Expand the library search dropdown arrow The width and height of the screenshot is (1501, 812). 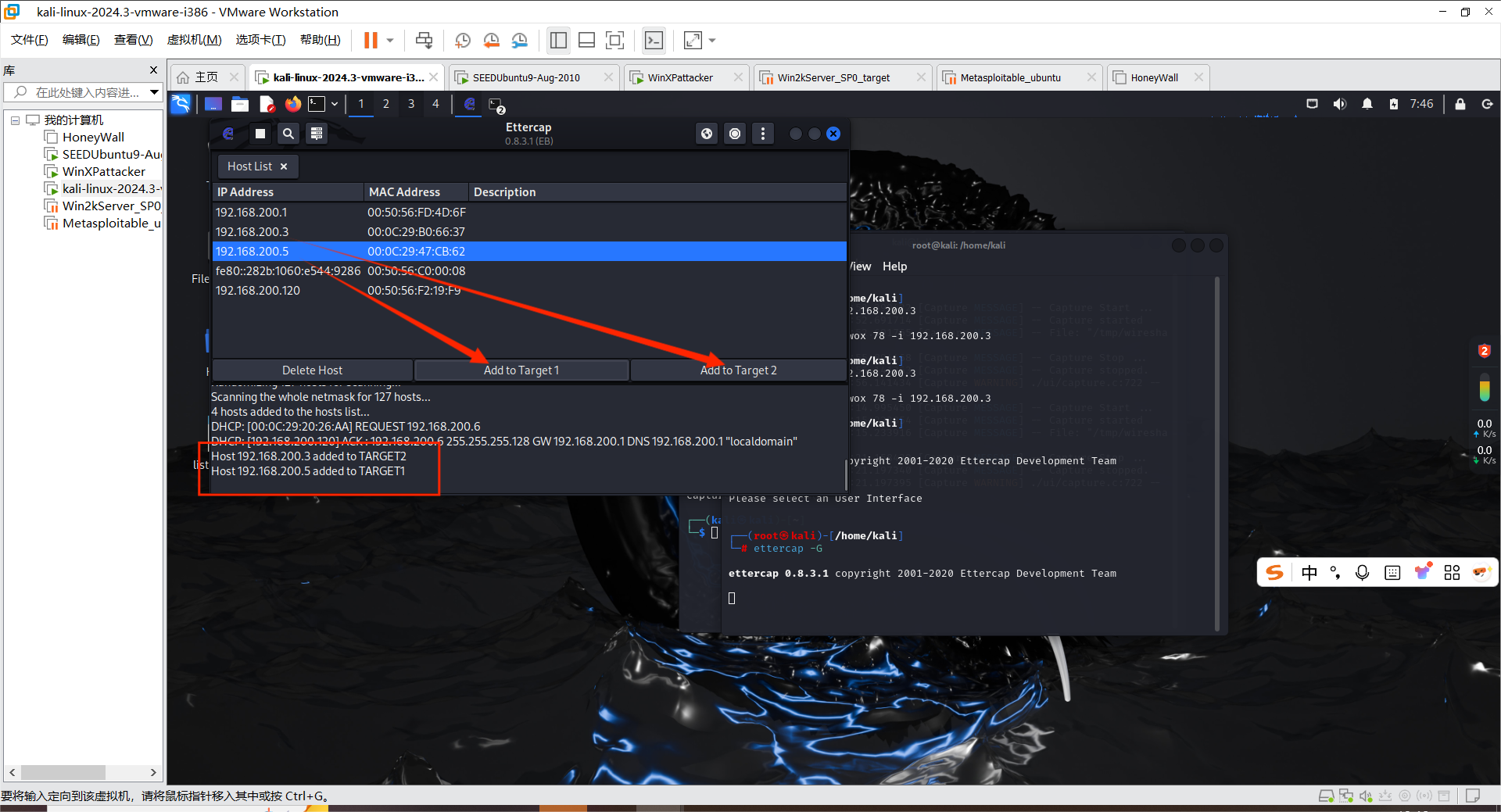coord(154,92)
